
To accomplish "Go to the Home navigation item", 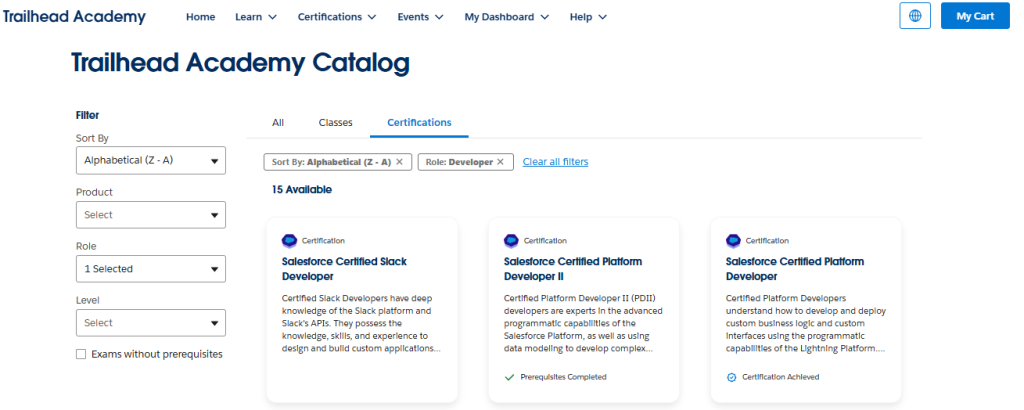I will pyautogui.click(x=200, y=17).
